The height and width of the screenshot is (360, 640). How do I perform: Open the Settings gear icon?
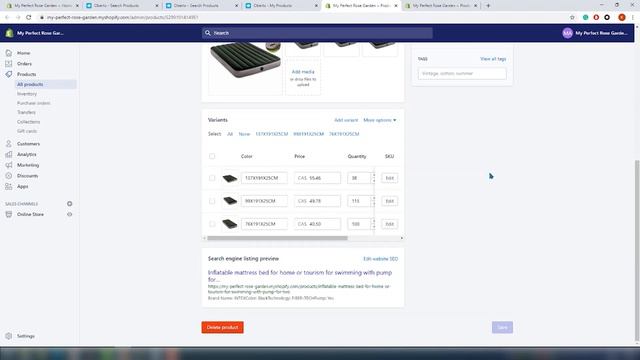click(9, 336)
